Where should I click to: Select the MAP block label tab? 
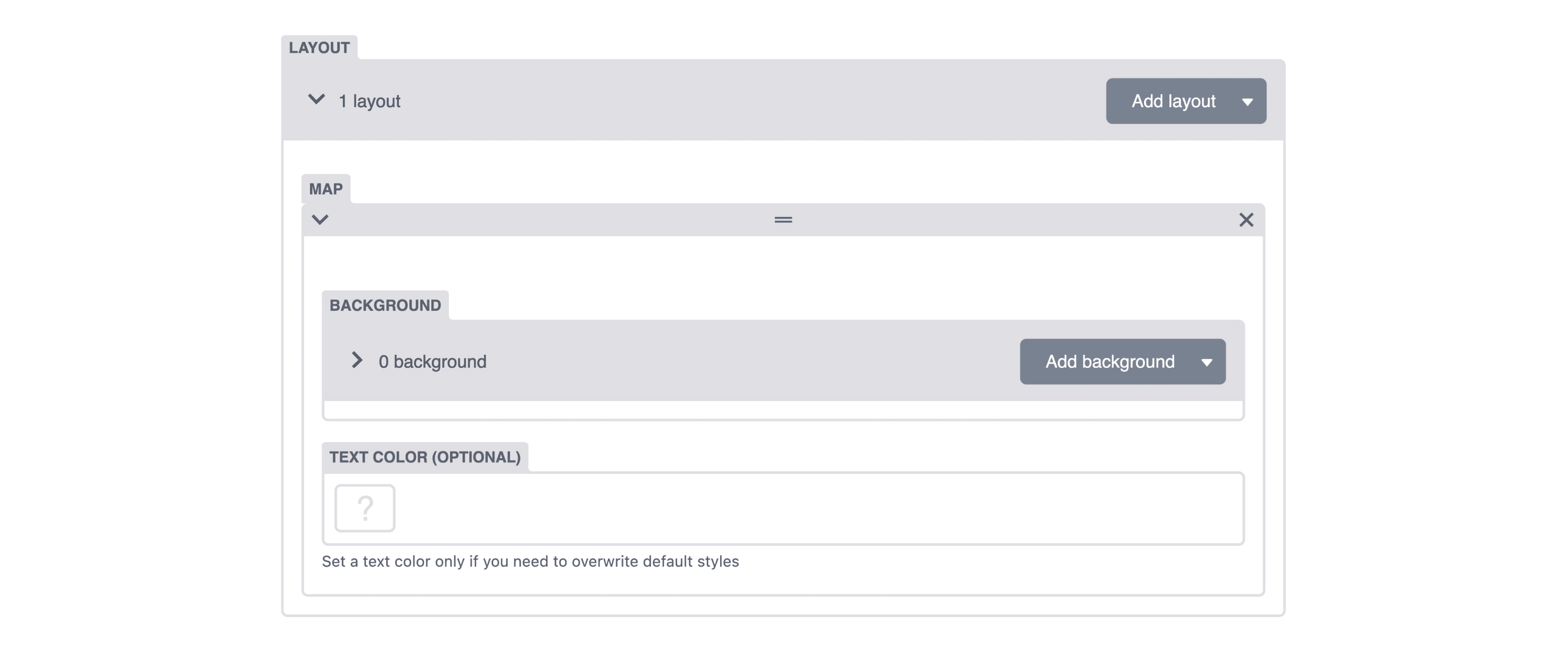click(326, 189)
